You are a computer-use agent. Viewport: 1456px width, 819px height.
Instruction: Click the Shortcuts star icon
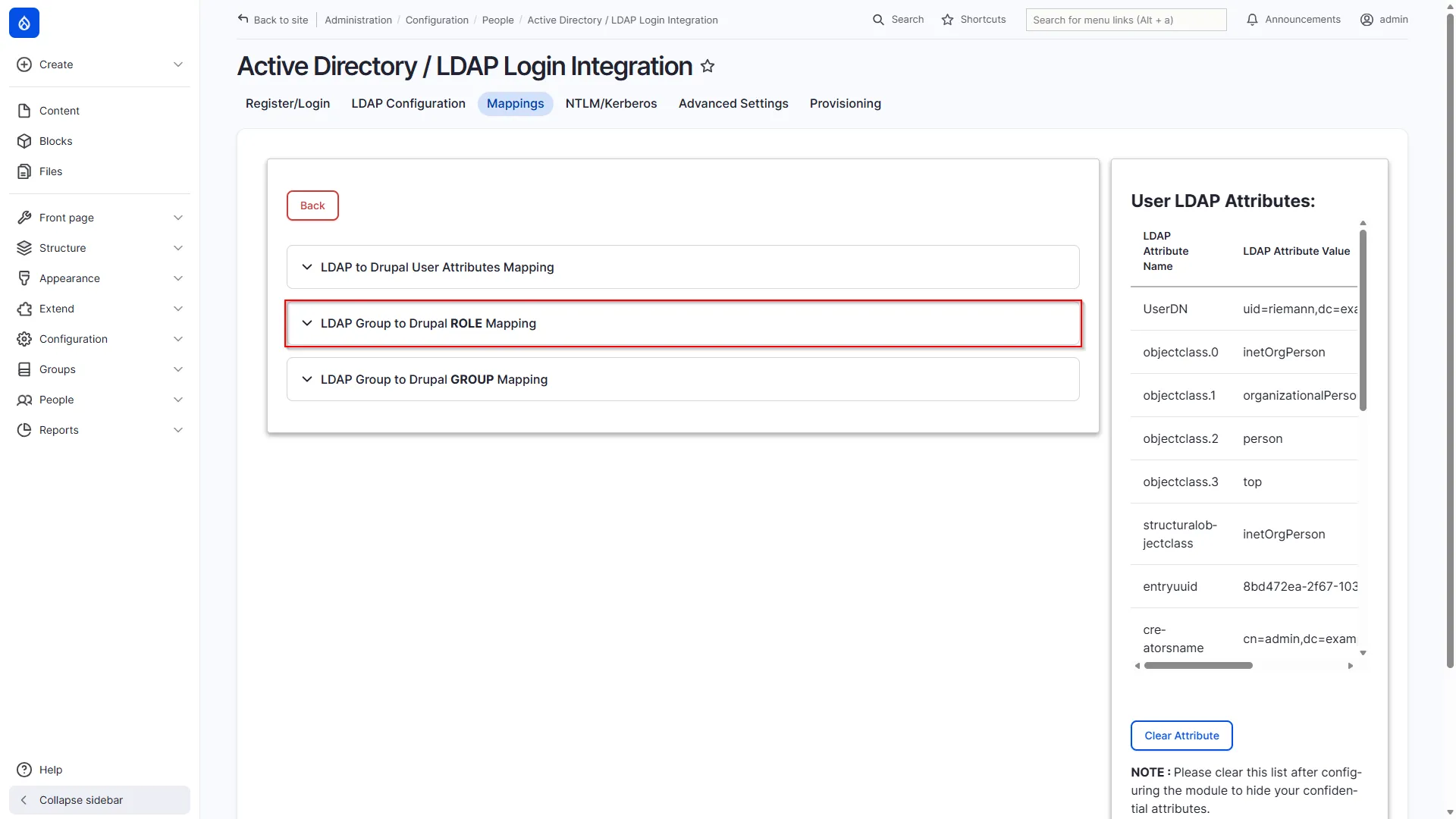click(x=947, y=20)
